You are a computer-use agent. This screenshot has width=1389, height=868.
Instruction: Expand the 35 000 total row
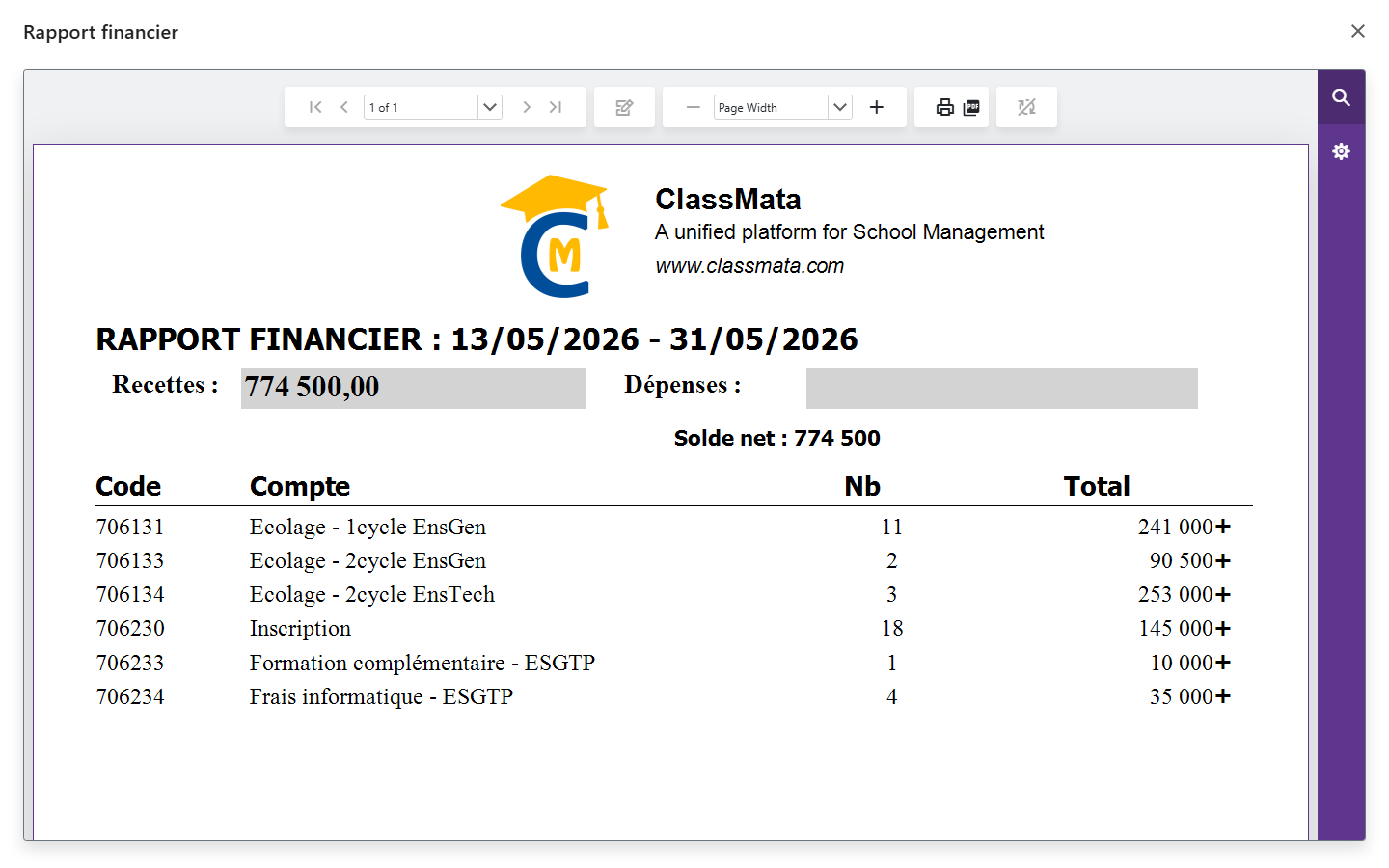click(x=1223, y=696)
